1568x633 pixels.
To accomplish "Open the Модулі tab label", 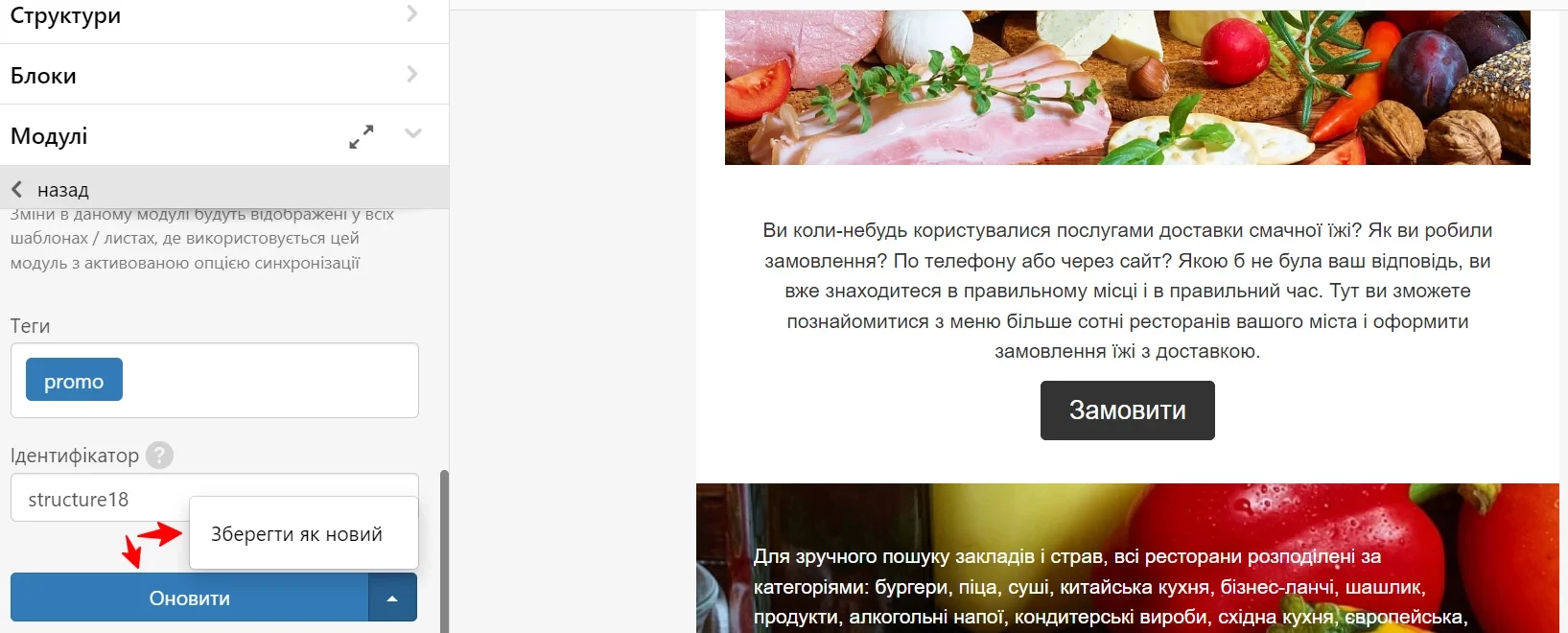I will click(x=49, y=136).
